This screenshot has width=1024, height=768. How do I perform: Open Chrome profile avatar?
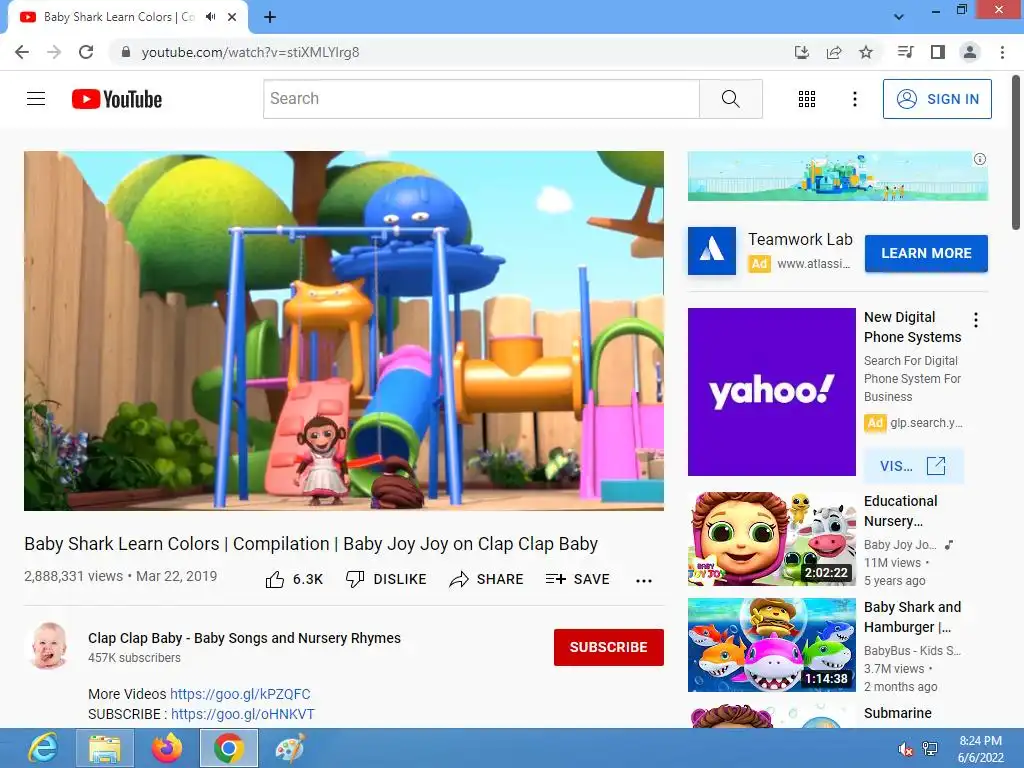pos(970,52)
